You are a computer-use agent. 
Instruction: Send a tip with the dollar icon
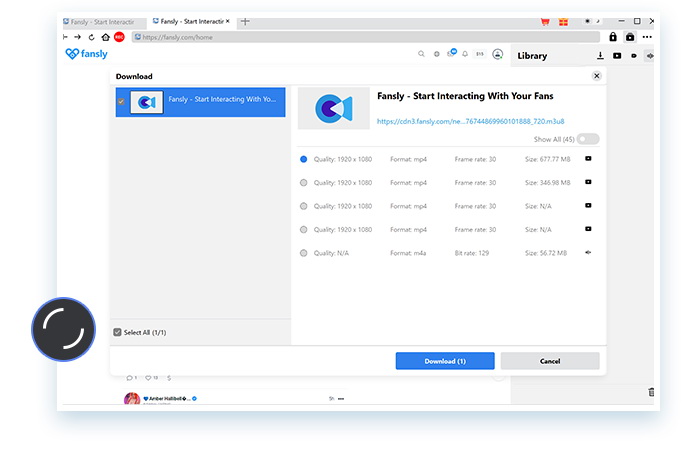point(169,378)
